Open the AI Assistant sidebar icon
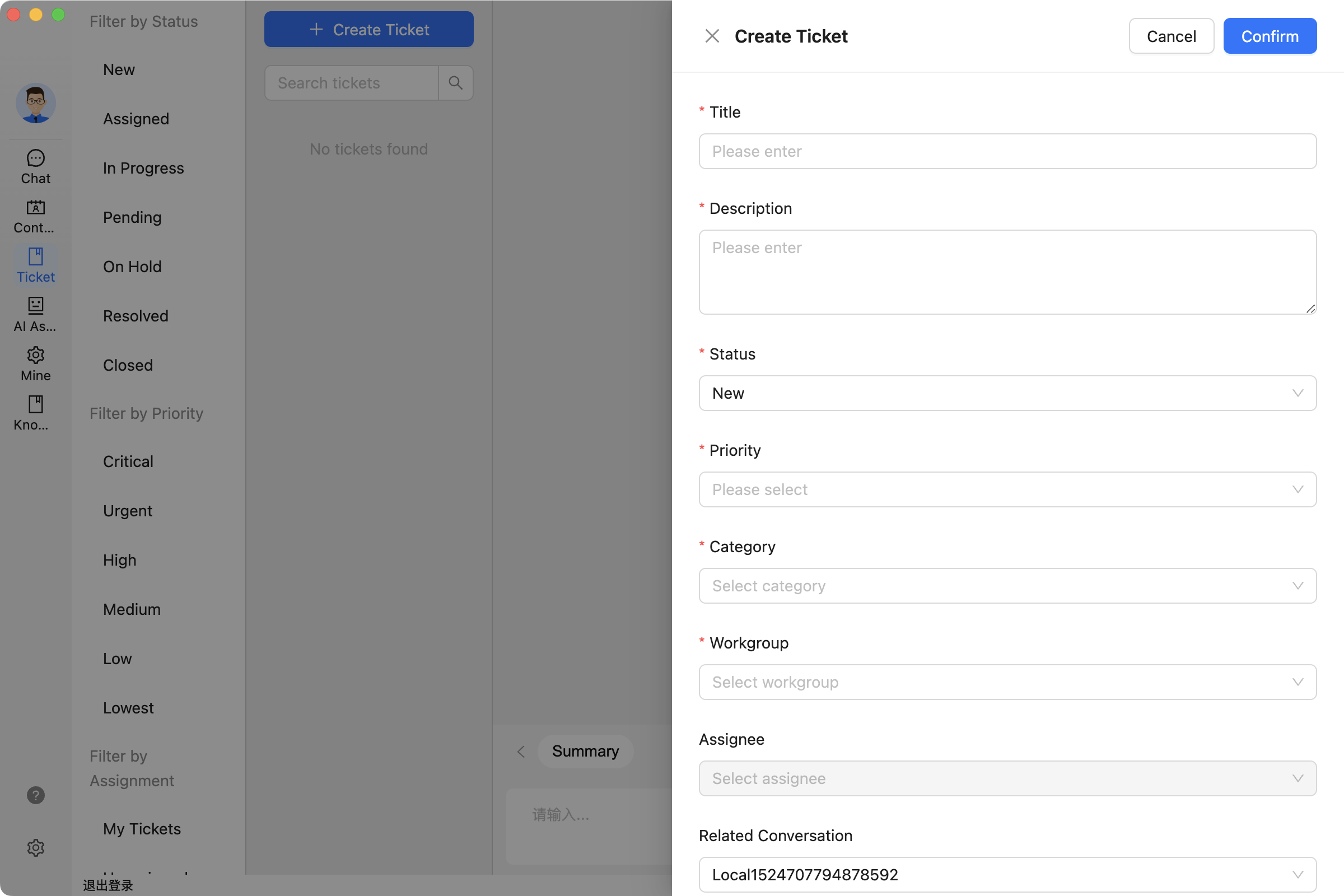 tap(35, 314)
